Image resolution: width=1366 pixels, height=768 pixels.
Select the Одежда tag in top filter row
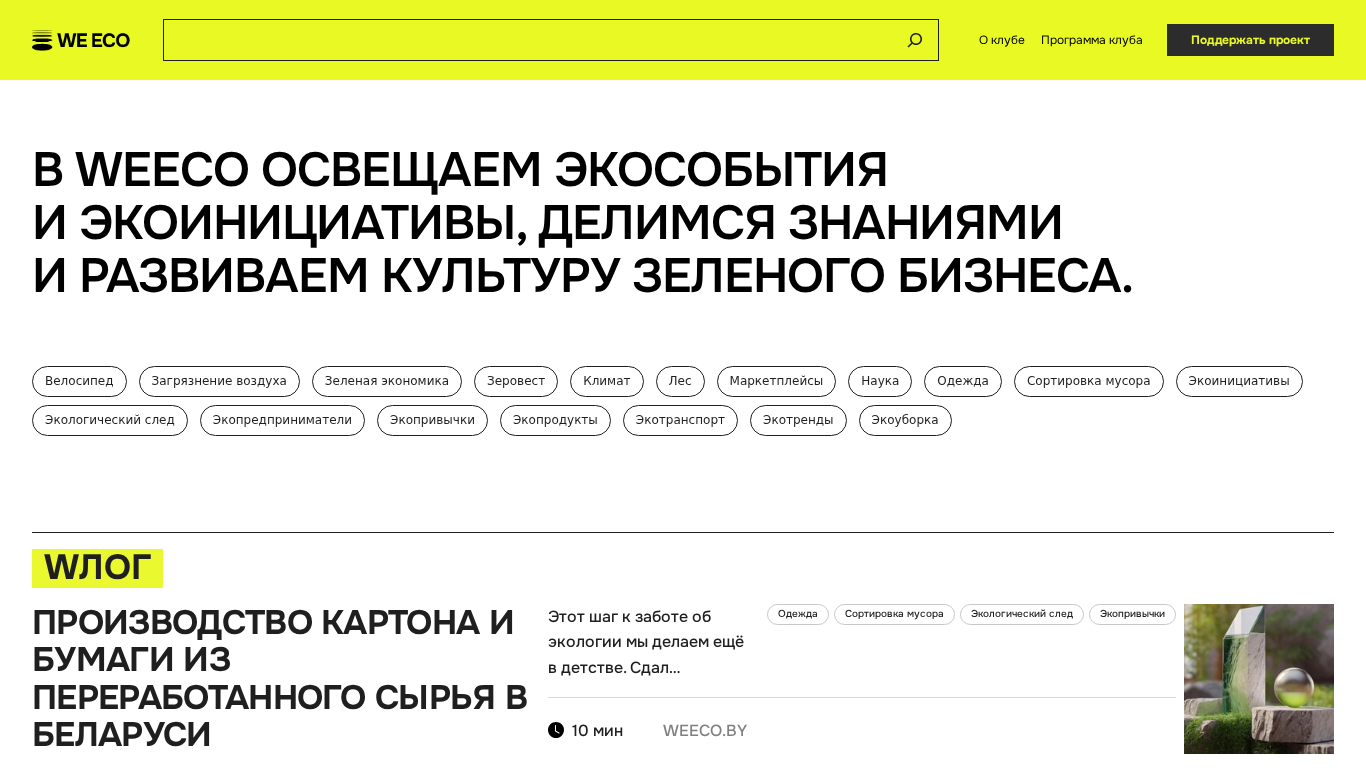pyautogui.click(x=963, y=381)
